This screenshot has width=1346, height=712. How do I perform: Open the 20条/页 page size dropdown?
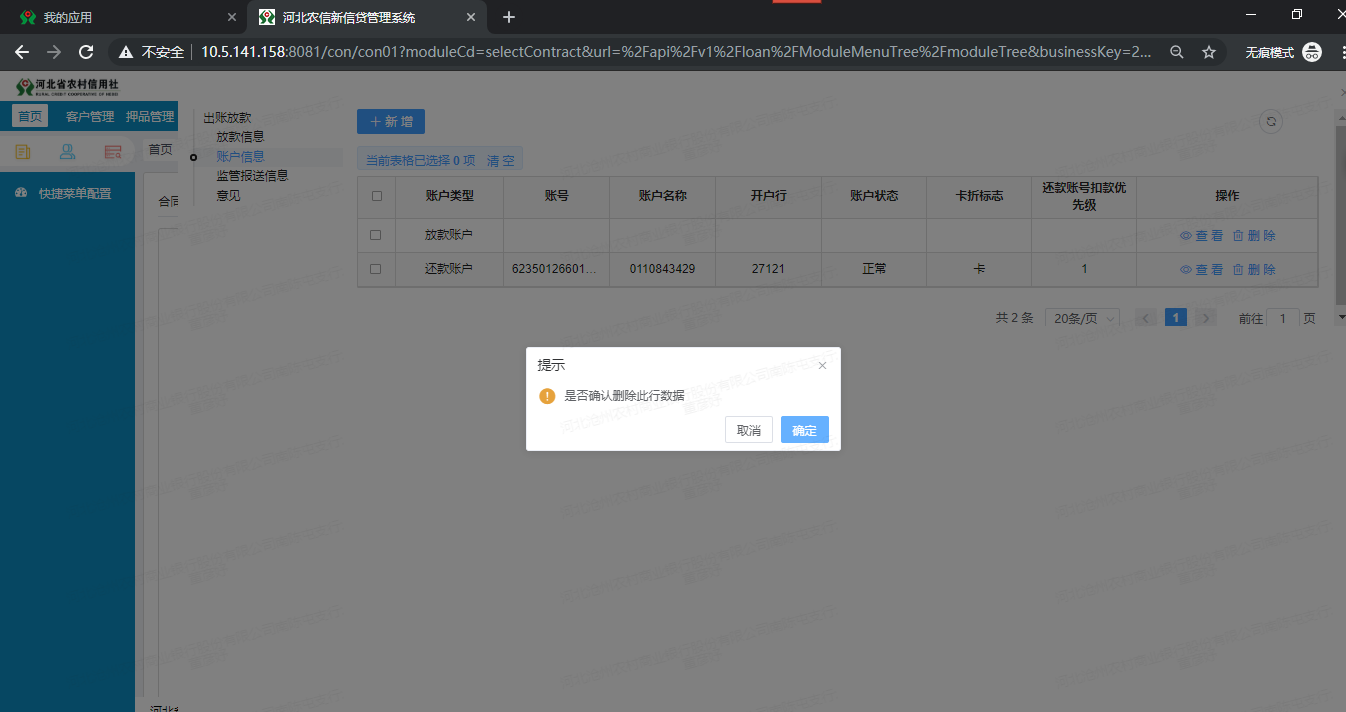click(1081, 317)
